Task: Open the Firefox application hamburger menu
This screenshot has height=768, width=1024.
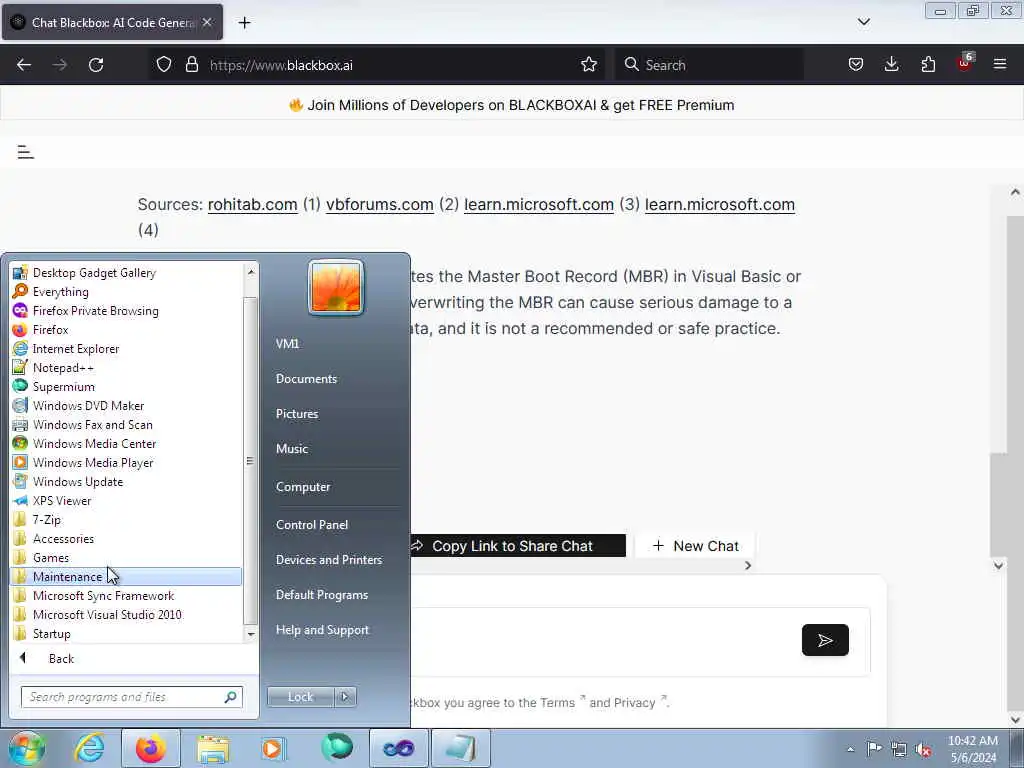Action: [1000, 65]
